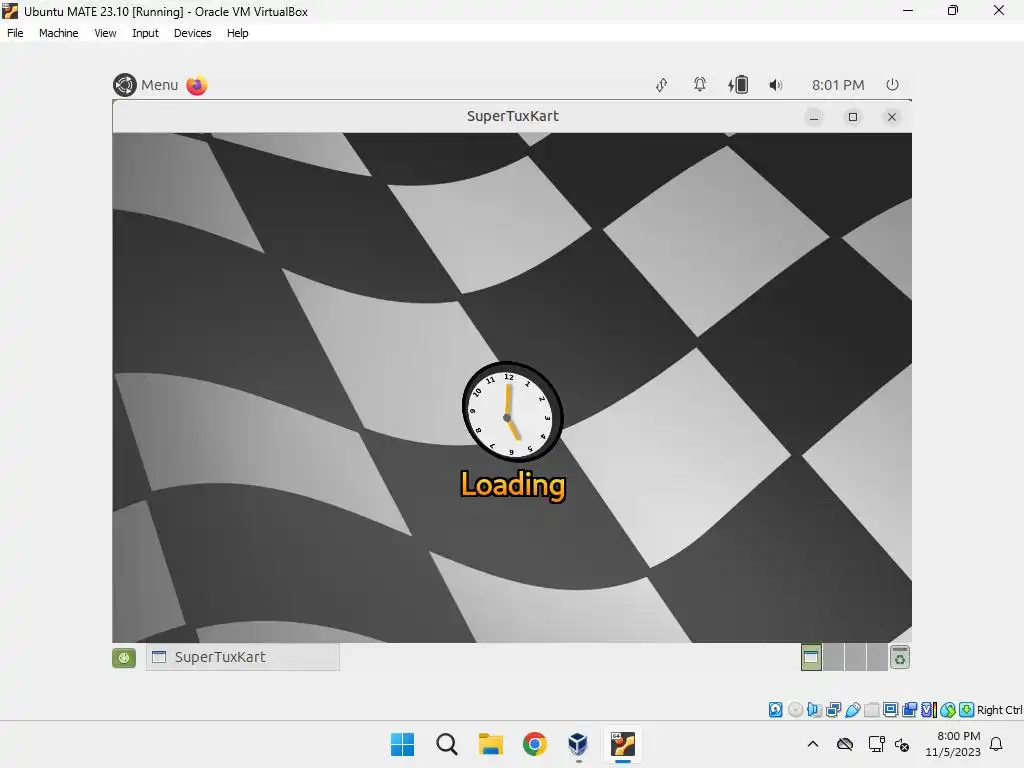Open the MATE session power menu
This screenshot has height=768, width=1024.
pos(892,85)
